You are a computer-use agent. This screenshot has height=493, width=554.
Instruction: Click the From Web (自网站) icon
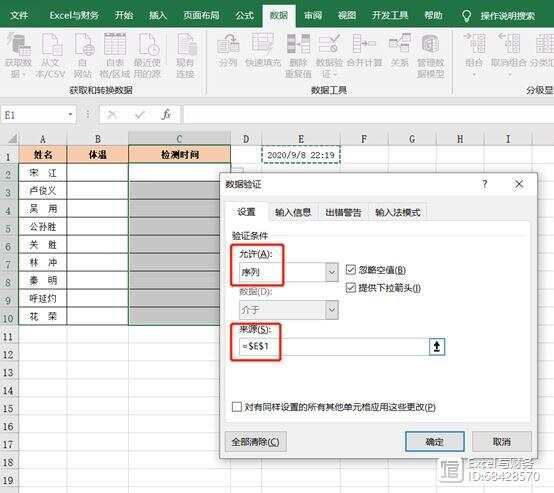pos(83,55)
